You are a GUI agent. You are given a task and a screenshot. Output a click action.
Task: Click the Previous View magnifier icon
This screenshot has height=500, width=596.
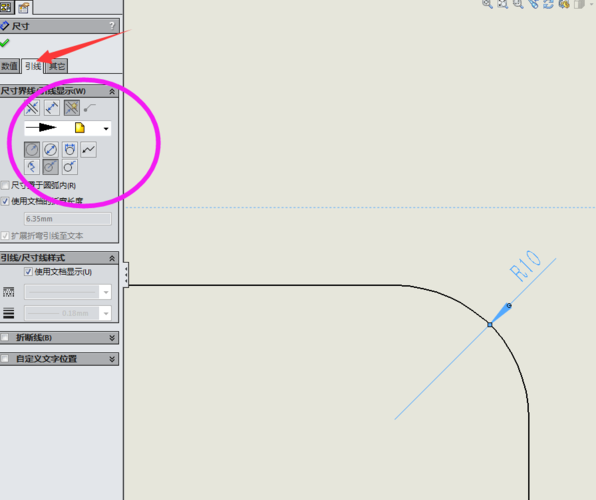(518, 4)
